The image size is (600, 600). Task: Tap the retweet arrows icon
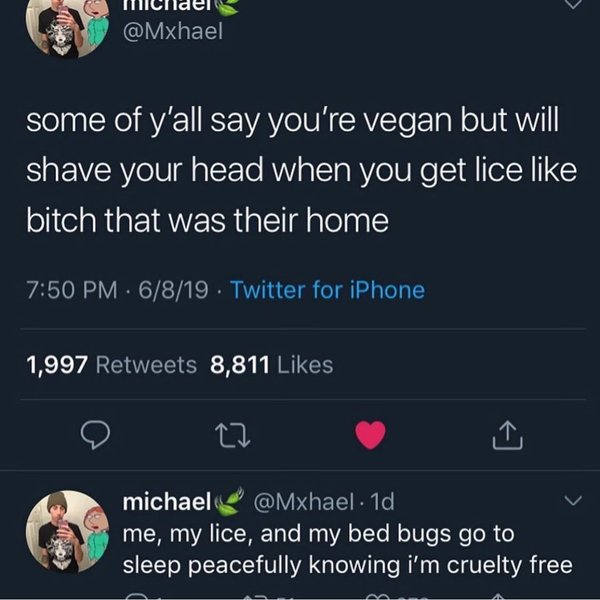point(233,435)
